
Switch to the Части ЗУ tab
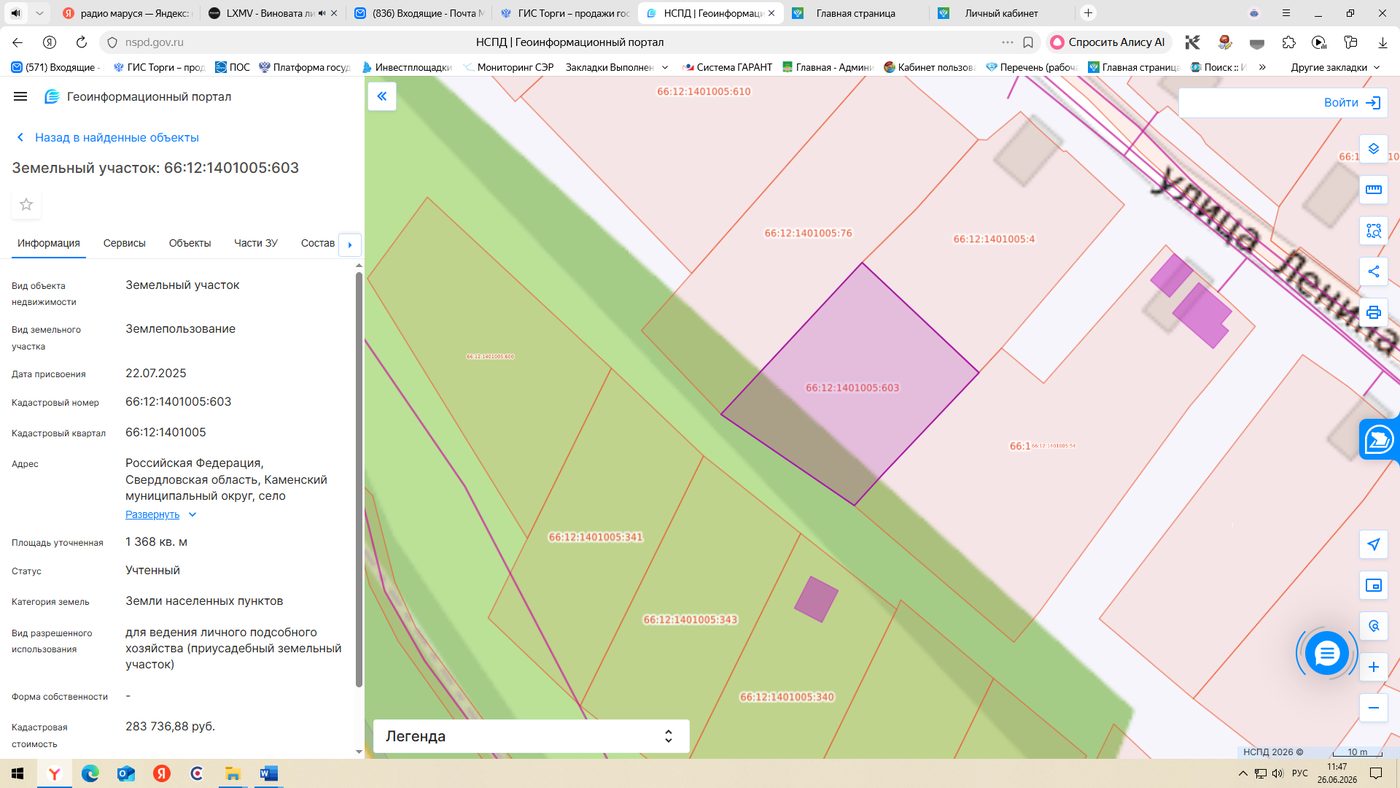(x=256, y=243)
